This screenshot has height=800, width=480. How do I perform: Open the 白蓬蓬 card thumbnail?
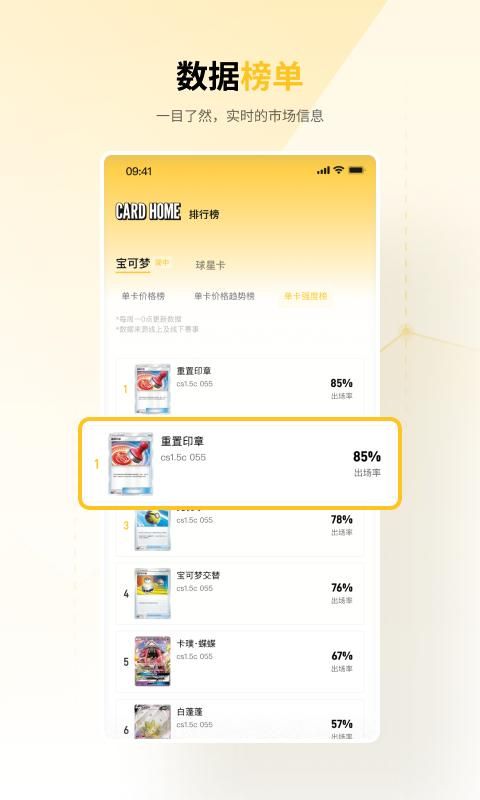[153, 721]
